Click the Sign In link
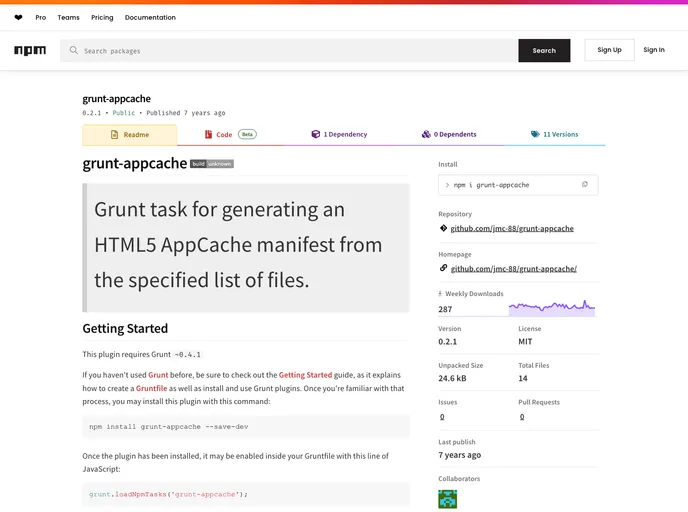 pyautogui.click(x=654, y=50)
